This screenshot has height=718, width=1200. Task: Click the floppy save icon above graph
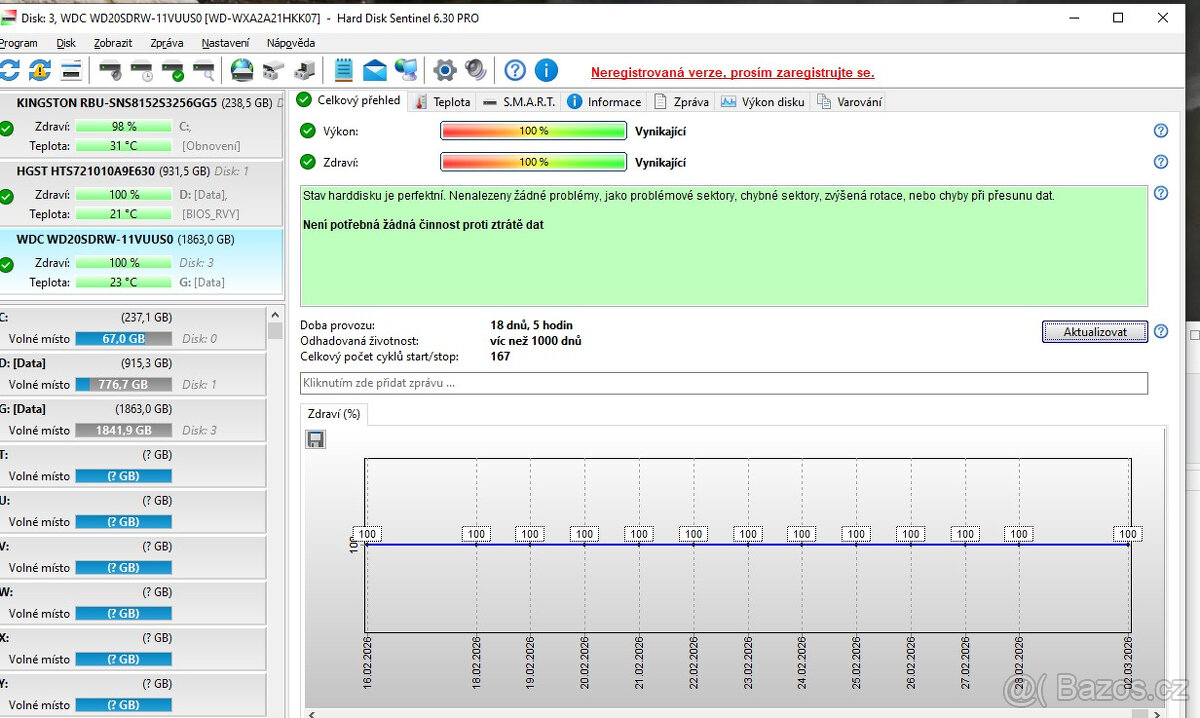(316, 439)
